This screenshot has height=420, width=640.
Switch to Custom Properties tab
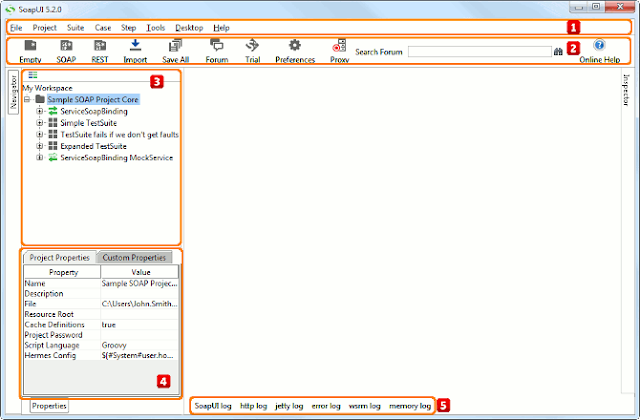[134, 258]
